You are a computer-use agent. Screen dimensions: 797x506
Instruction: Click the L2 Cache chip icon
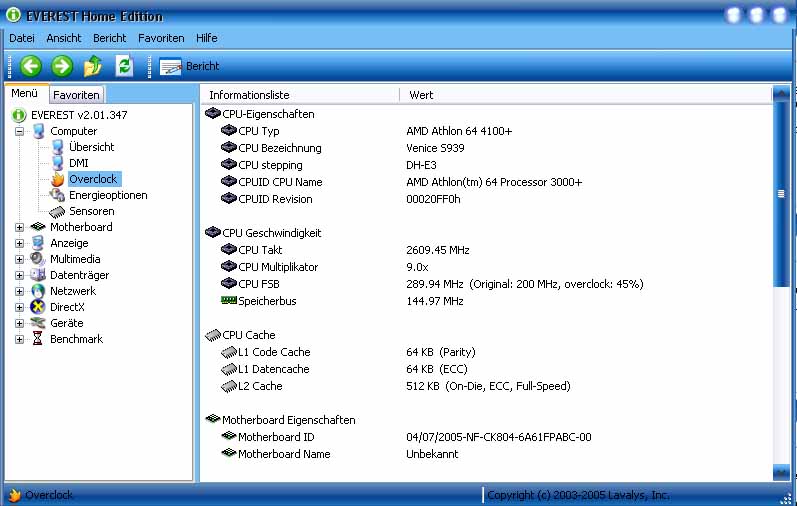pyautogui.click(x=229, y=386)
